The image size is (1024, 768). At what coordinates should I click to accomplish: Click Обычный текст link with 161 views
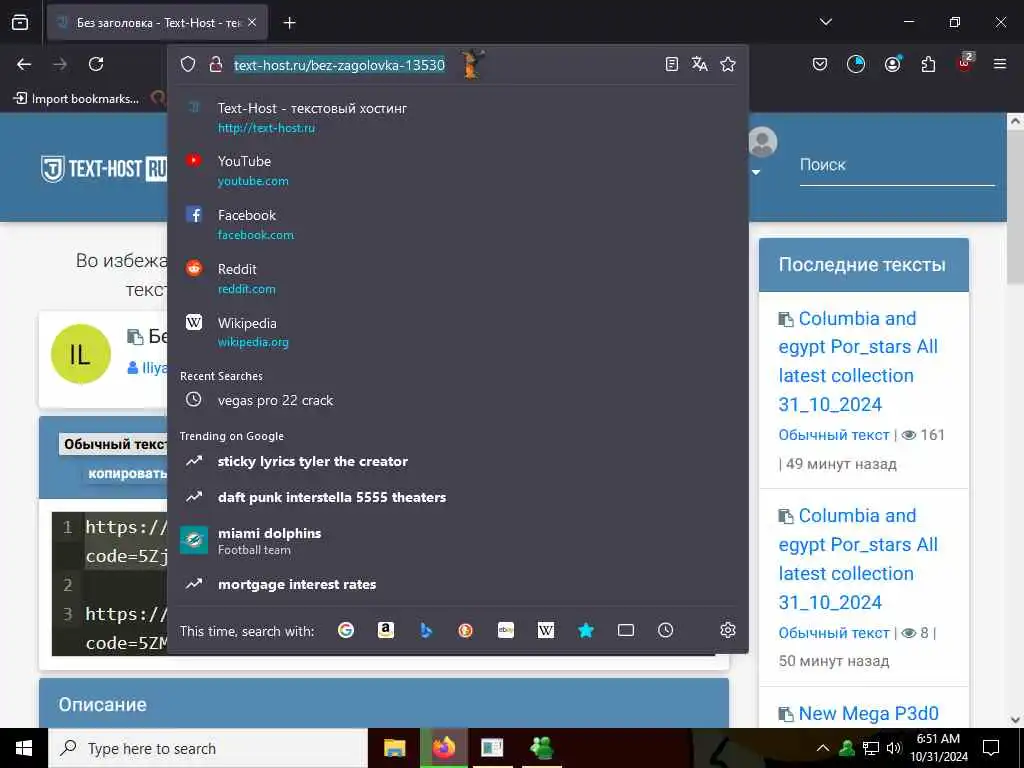point(833,435)
